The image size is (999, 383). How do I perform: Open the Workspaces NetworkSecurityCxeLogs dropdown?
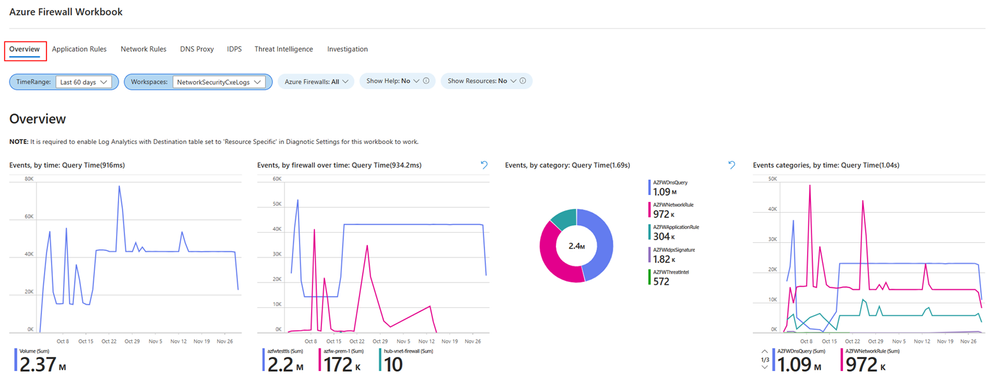[x=220, y=82]
